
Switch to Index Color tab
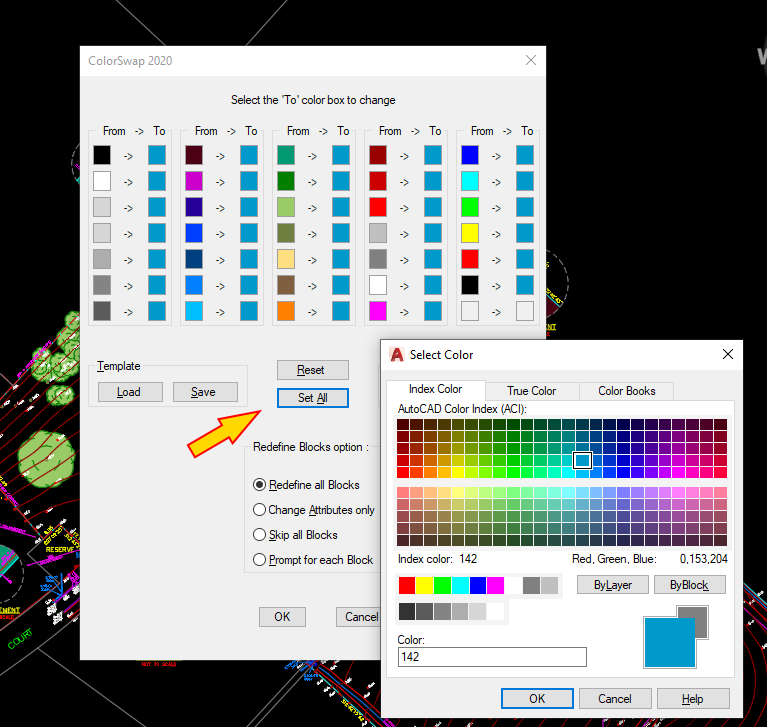435,389
